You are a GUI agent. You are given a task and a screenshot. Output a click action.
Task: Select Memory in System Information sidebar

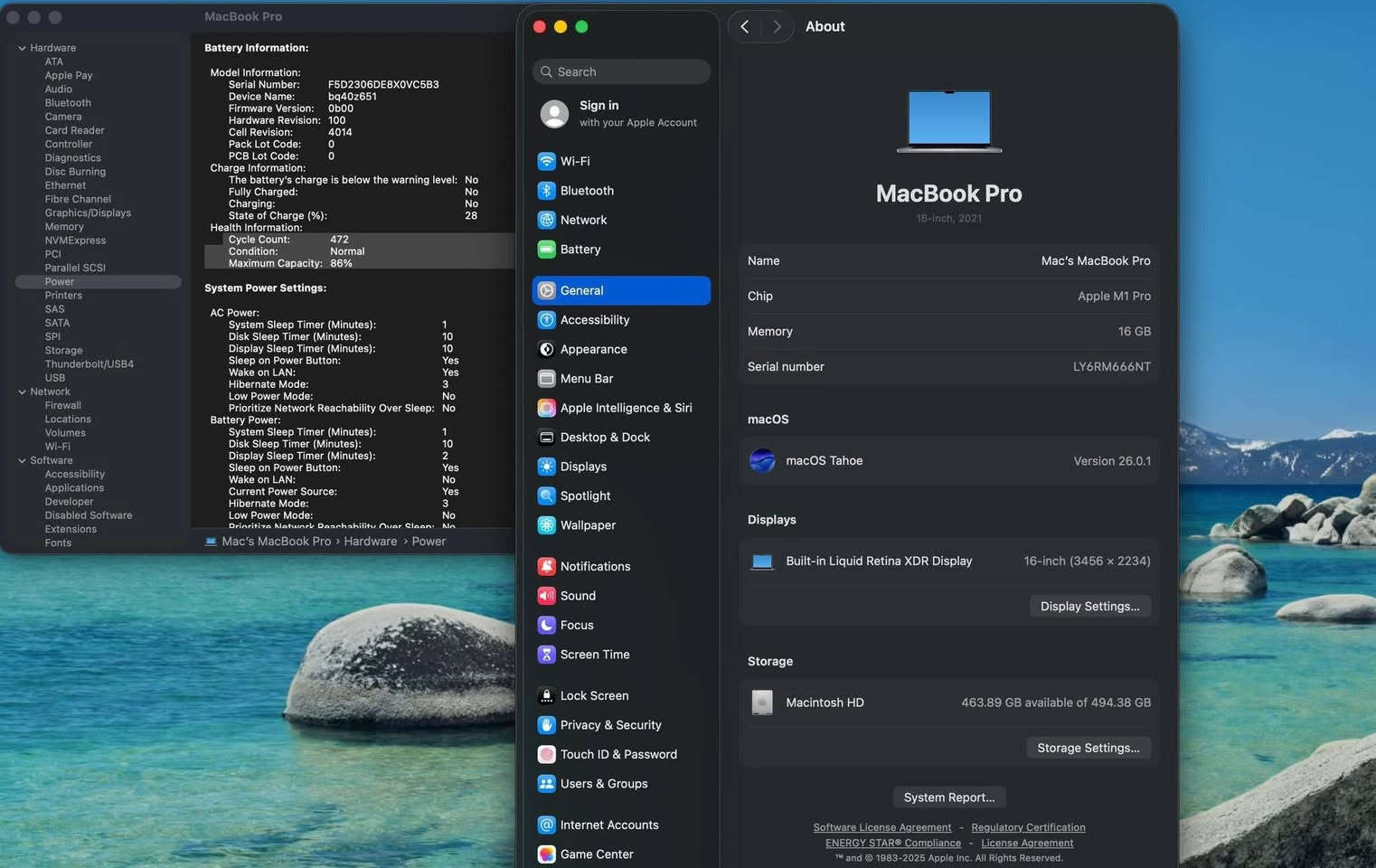click(64, 227)
